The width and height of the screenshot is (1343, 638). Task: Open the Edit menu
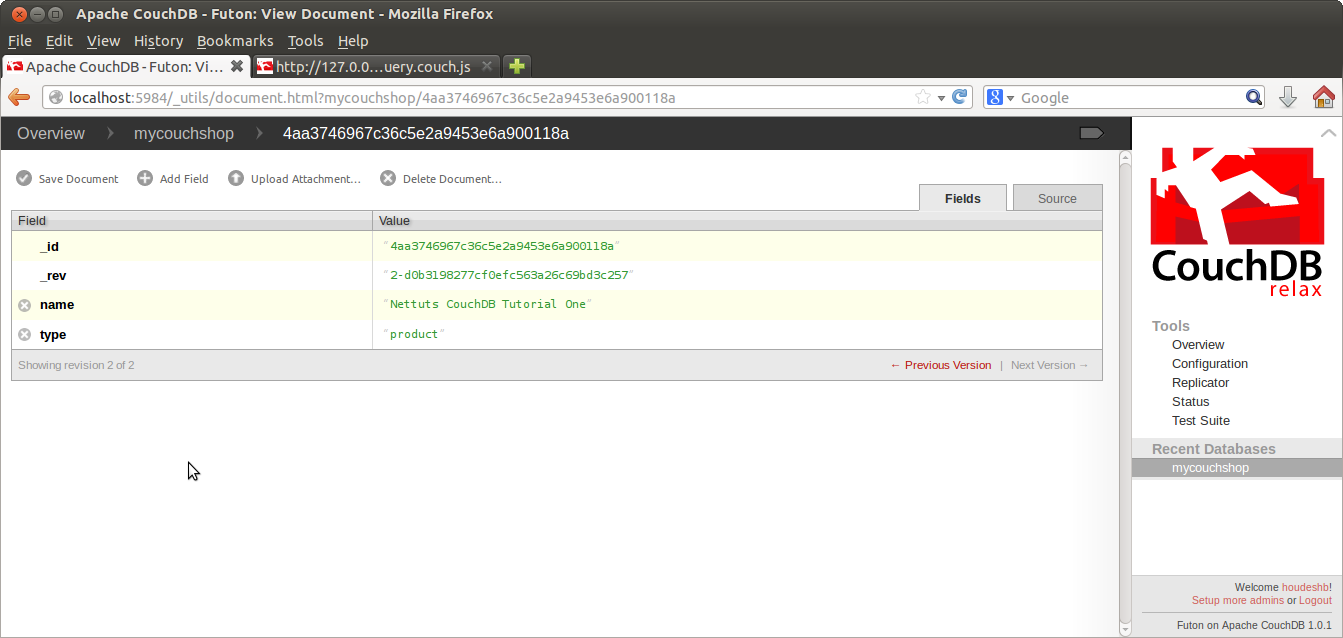(59, 41)
